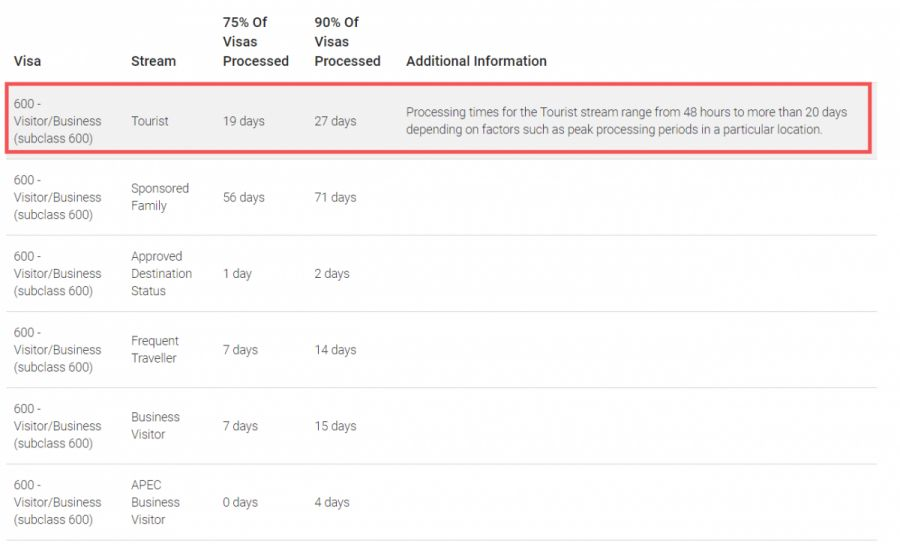The image size is (900, 544).
Task: Click the 56 days cell
Action: coord(244,198)
